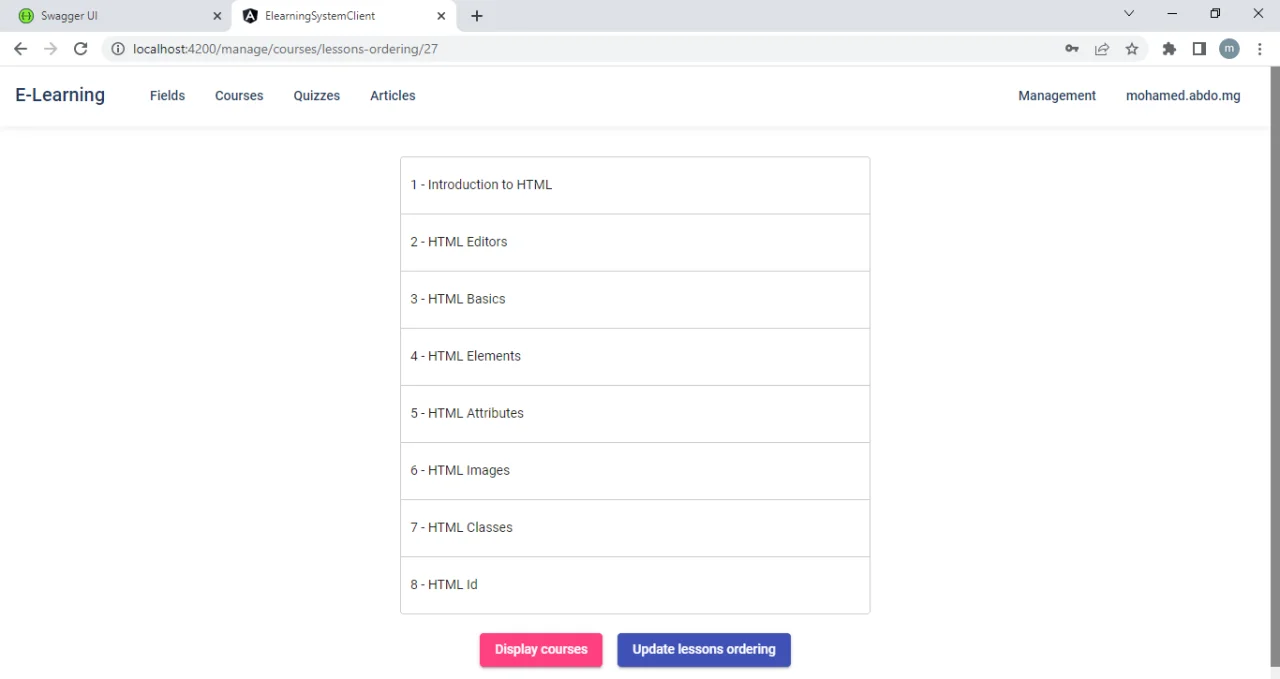
Task: Open the Extensions puzzle icon
Action: click(x=1169, y=49)
